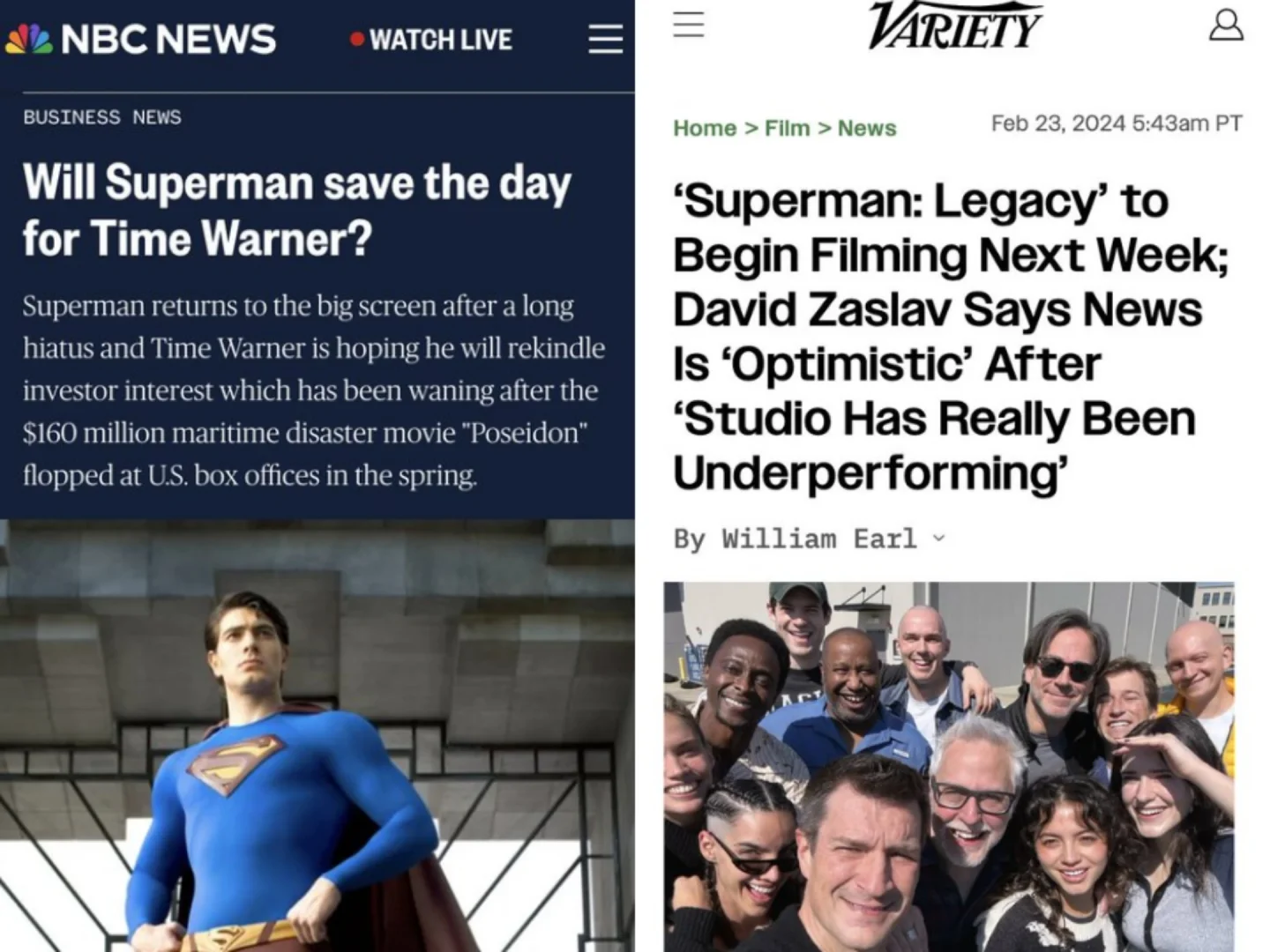Click the Variety logo
This screenshot has height=952, width=1270.
955,26
